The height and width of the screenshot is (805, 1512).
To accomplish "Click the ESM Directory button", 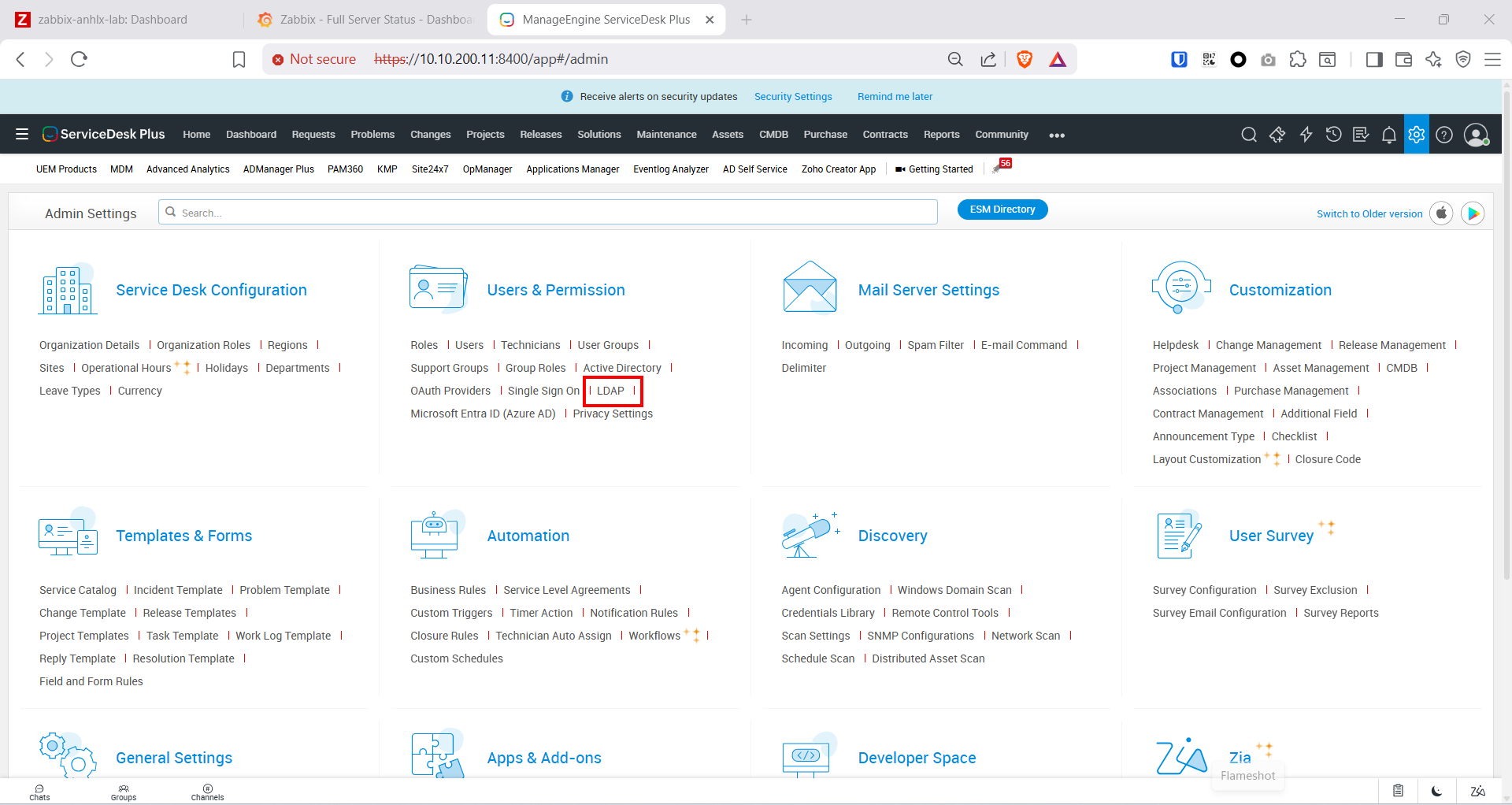I will [x=1002, y=210].
